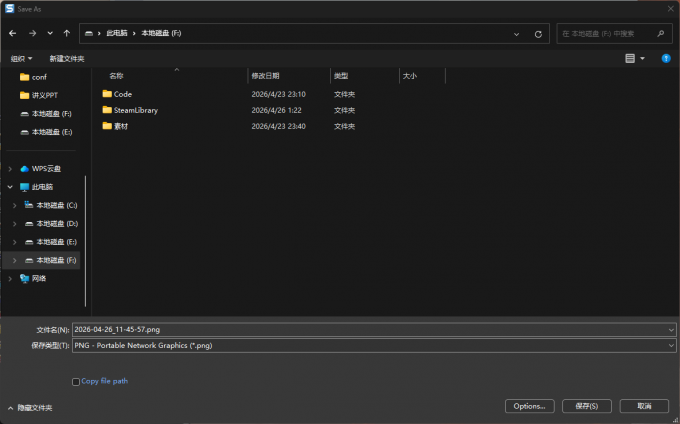Viewport: 680px width, 424px height.
Task: Click 取消 to cancel saving
Action: [644, 406]
